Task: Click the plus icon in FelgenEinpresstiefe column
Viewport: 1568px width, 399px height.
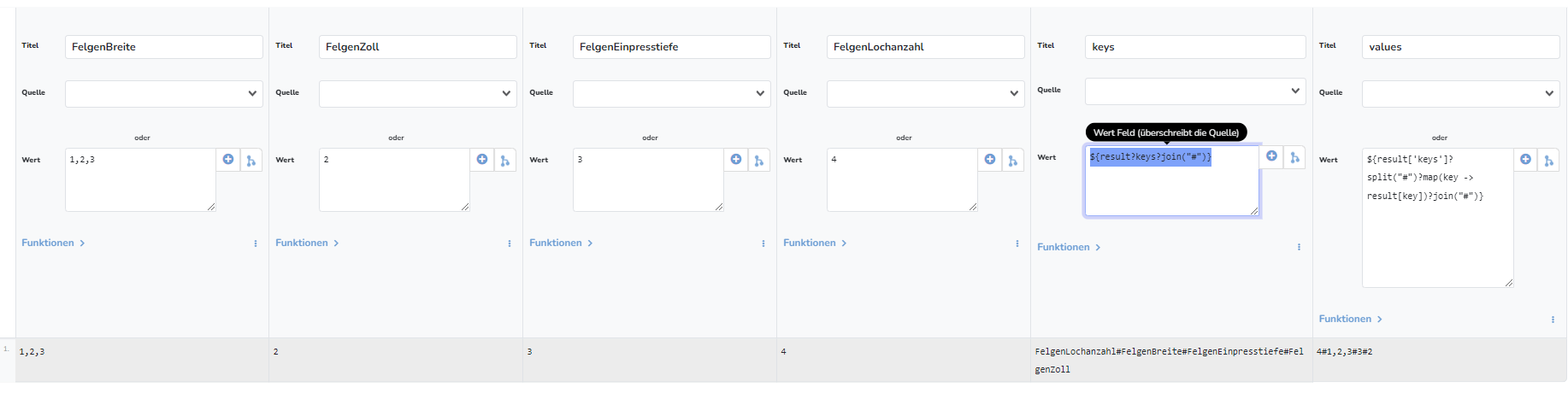Action: point(736,160)
